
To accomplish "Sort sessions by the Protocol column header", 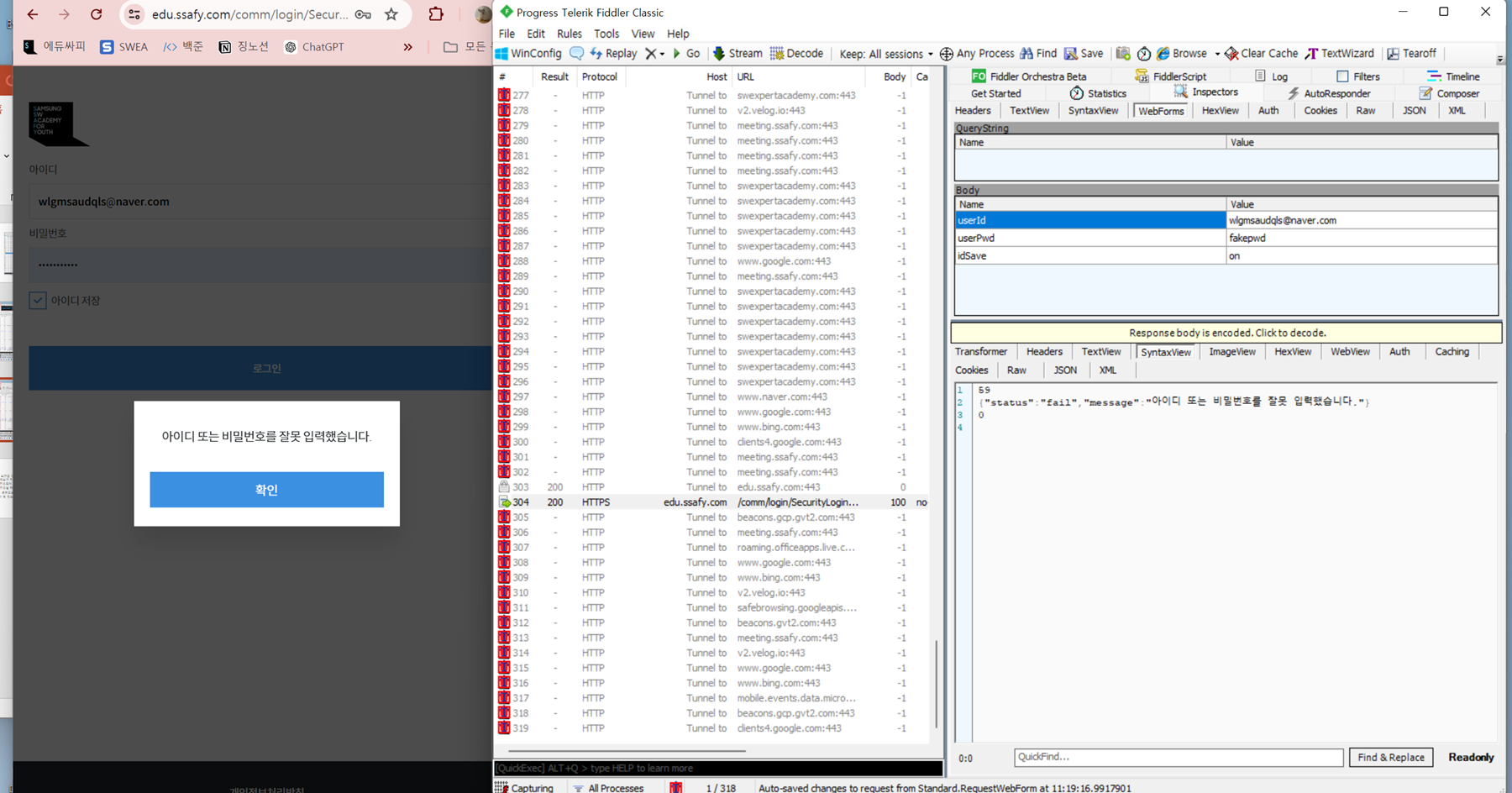I will pyautogui.click(x=600, y=76).
